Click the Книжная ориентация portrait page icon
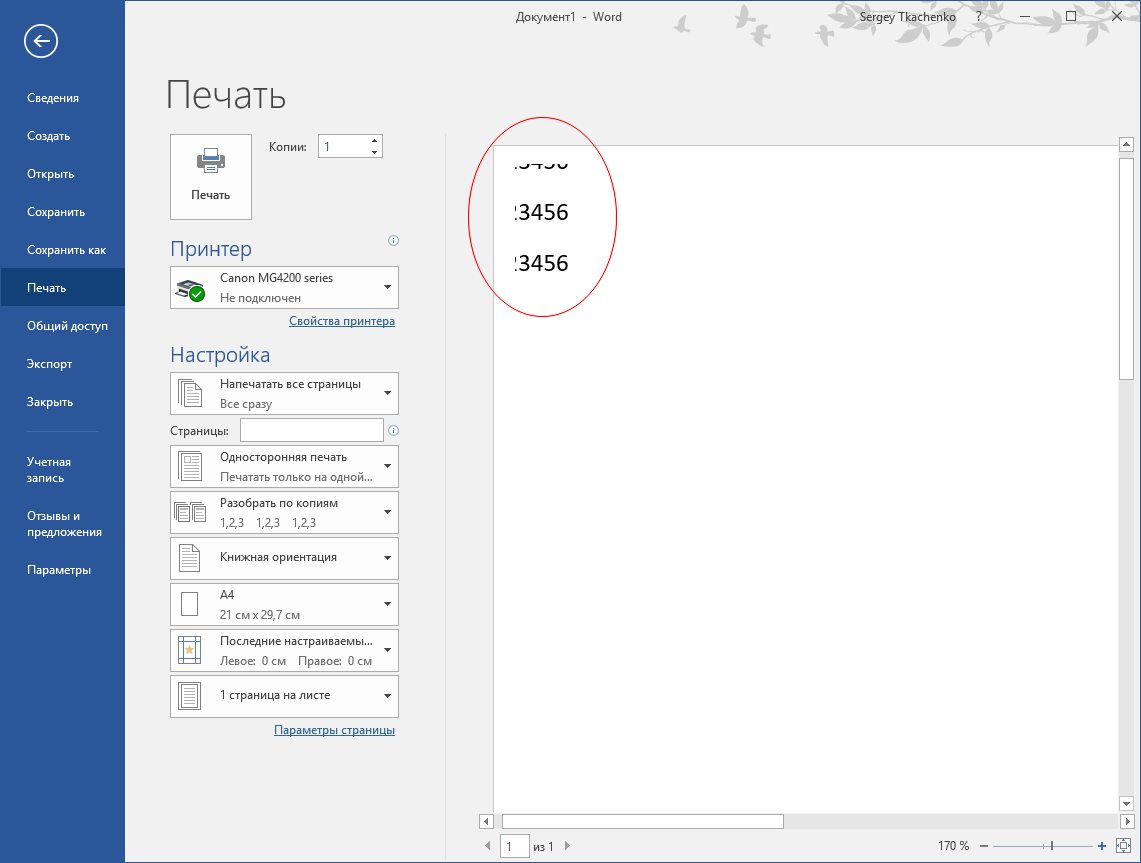This screenshot has height=863, width=1141. 189,558
